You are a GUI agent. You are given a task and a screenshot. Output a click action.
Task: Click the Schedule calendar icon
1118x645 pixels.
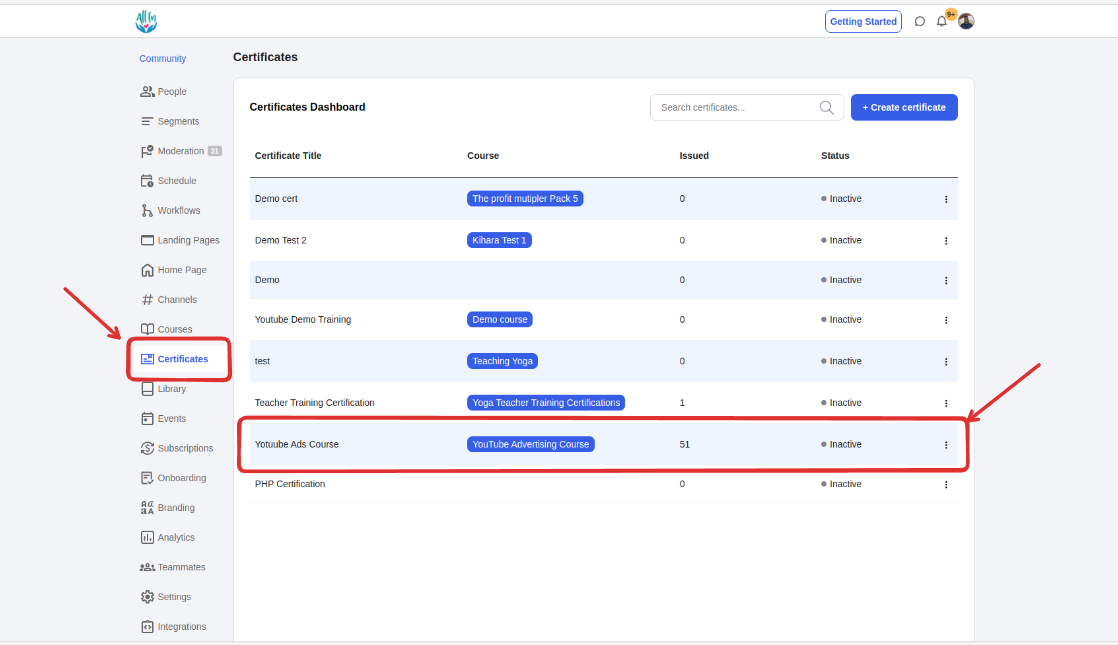click(x=147, y=181)
